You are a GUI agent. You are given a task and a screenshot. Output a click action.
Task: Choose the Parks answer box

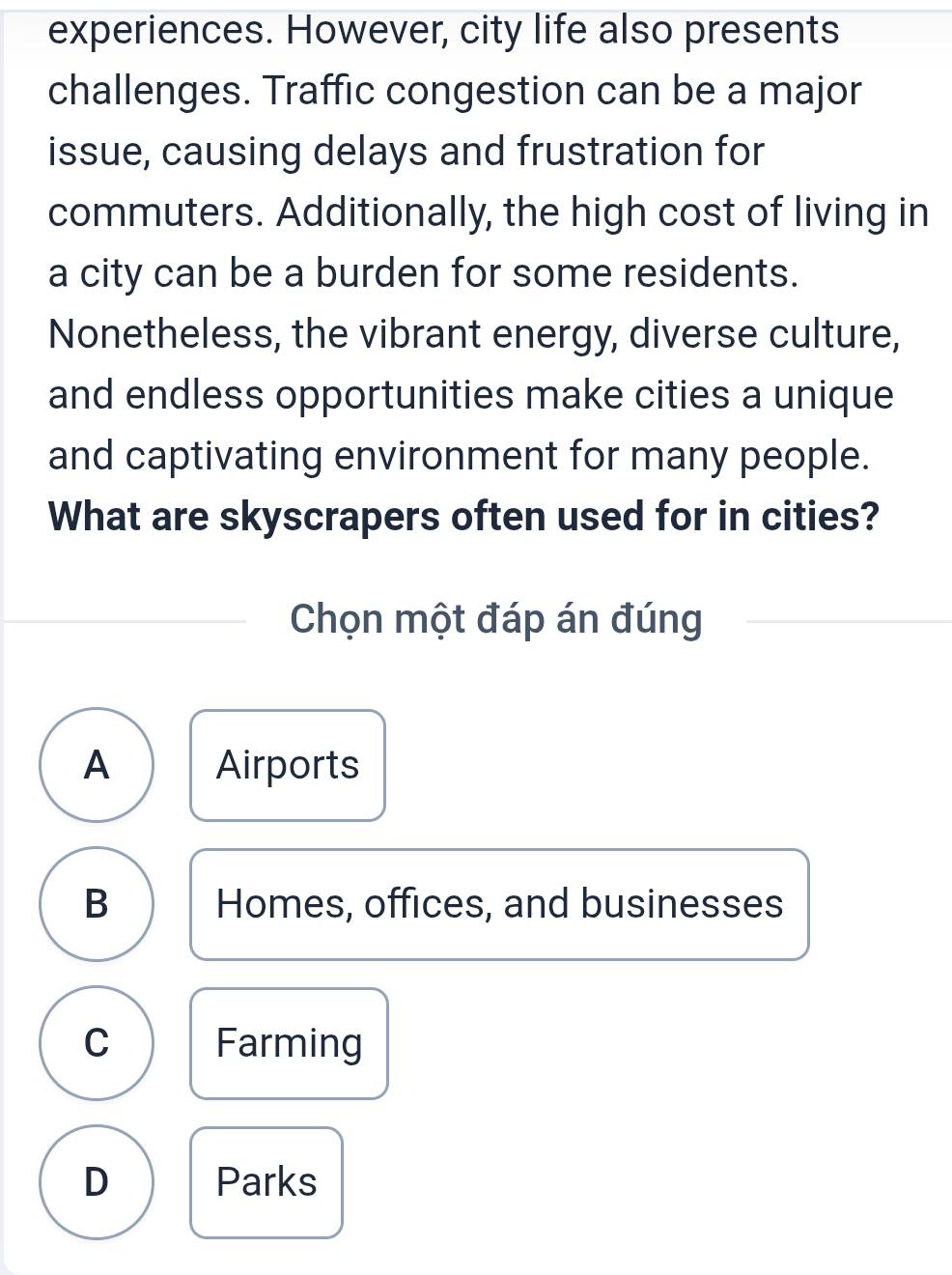[x=266, y=1182]
